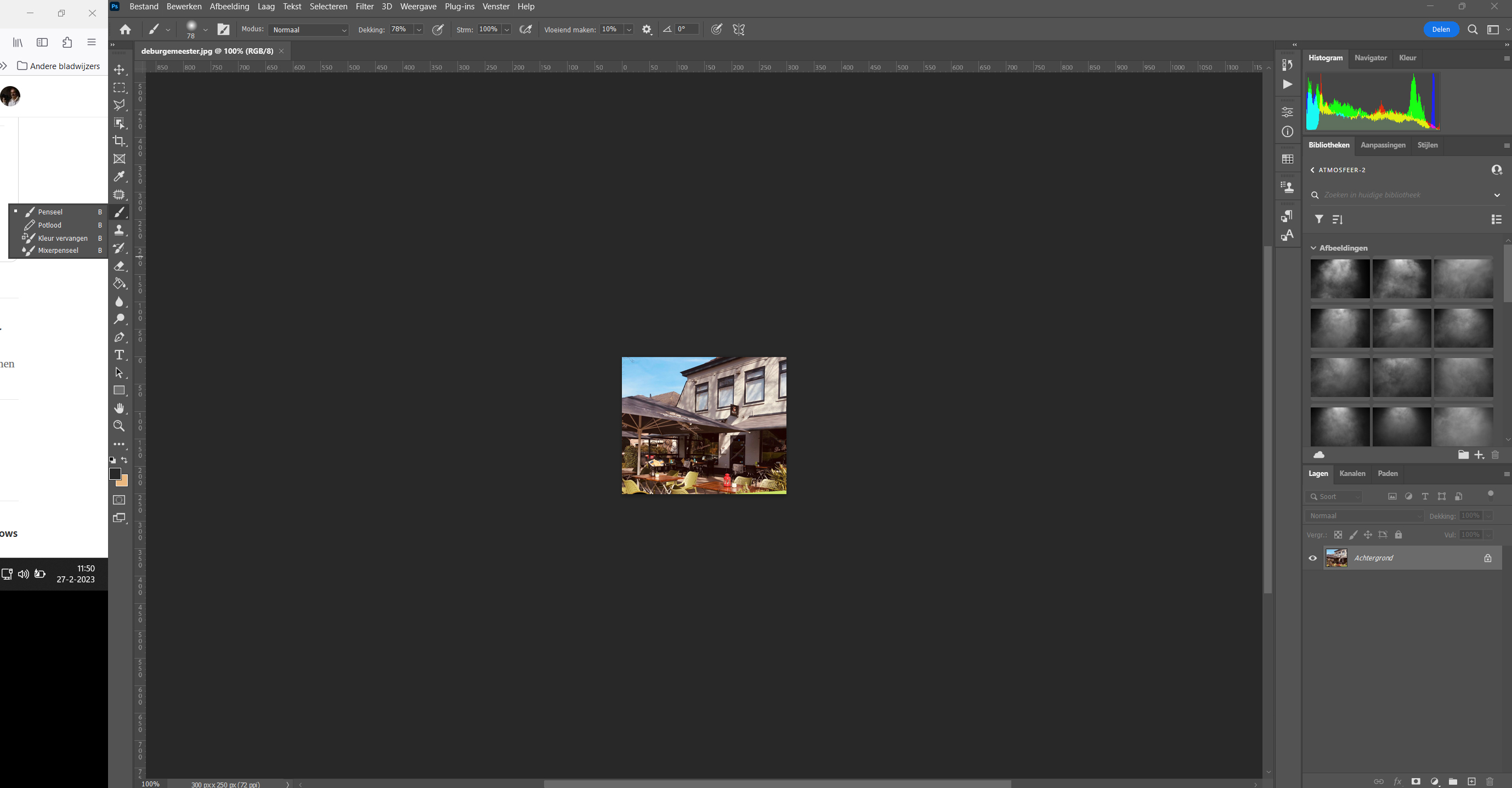This screenshot has width=1512, height=788.
Task: Select the Eyedropper tool
Action: (x=120, y=176)
